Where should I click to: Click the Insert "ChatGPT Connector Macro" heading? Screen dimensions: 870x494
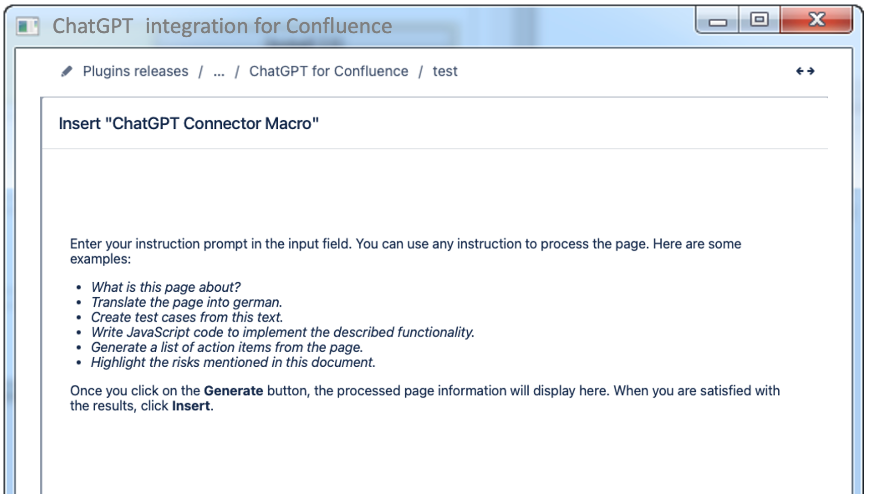click(x=188, y=124)
